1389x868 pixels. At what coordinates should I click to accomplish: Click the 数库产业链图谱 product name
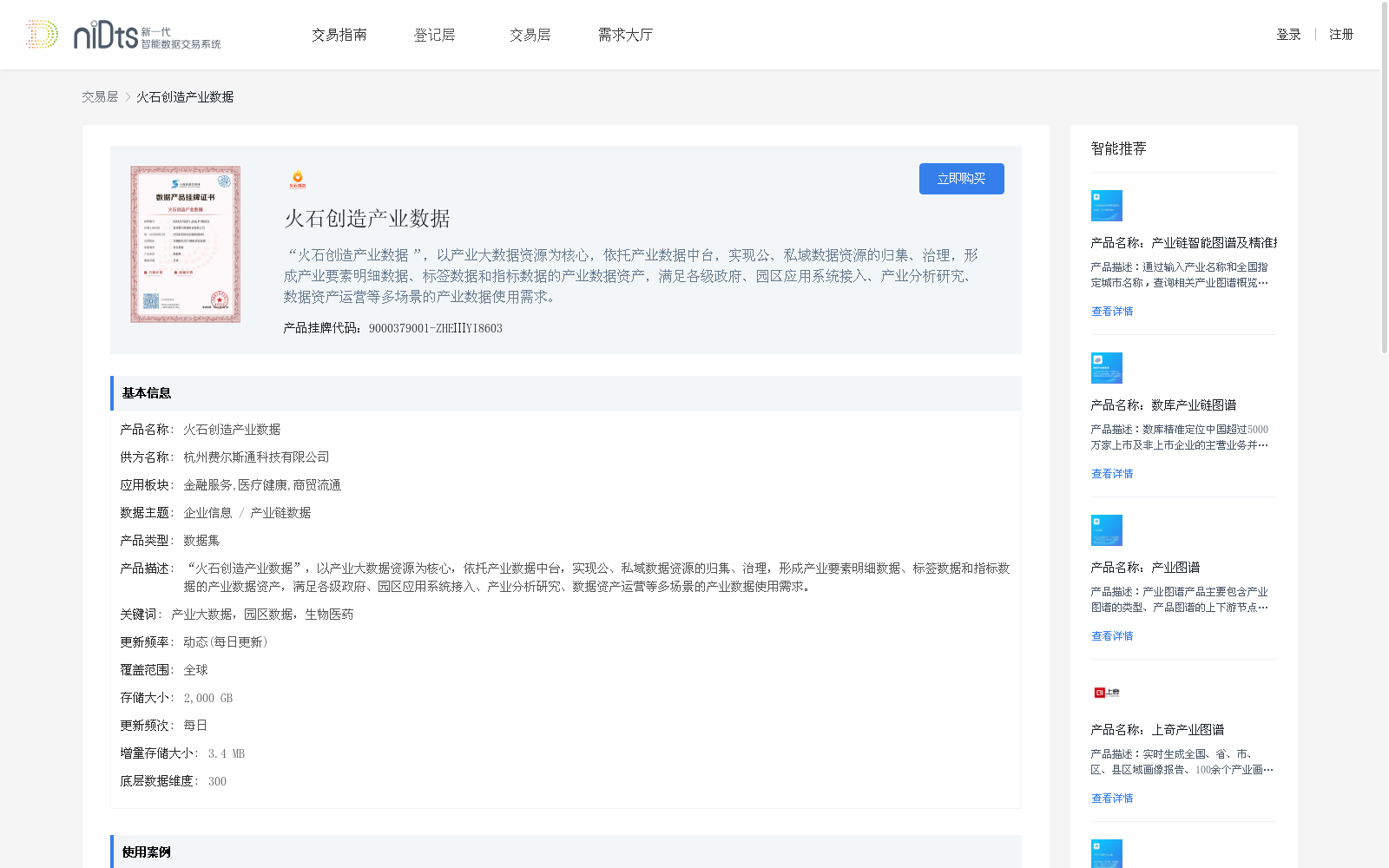1163,405
